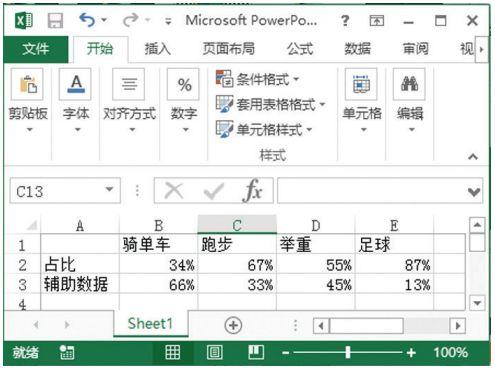Open the Name Box dropdown arrow

pos(109,190)
